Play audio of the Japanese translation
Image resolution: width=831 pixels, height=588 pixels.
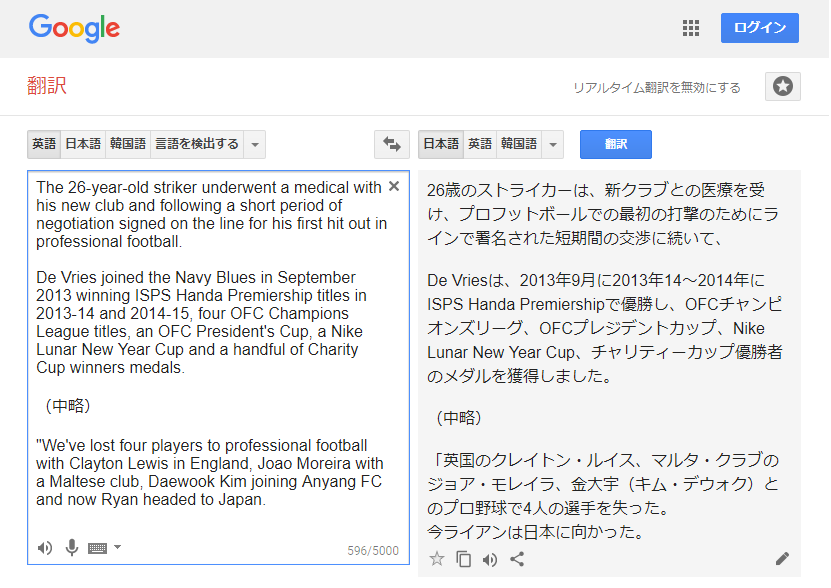[x=490, y=559]
